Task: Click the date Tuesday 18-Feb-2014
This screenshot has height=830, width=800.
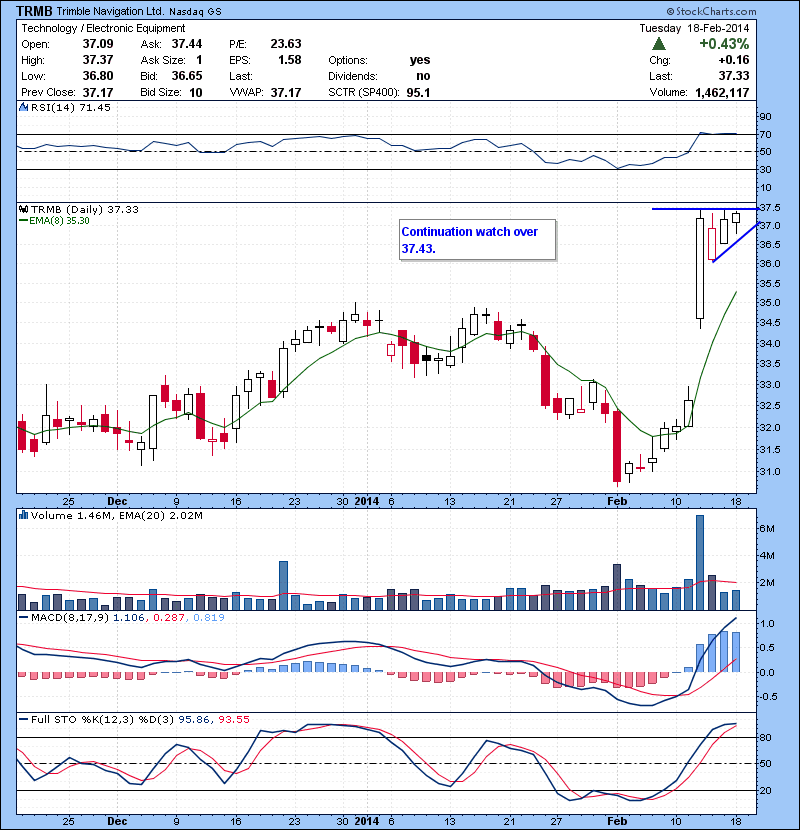Action: tap(694, 28)
